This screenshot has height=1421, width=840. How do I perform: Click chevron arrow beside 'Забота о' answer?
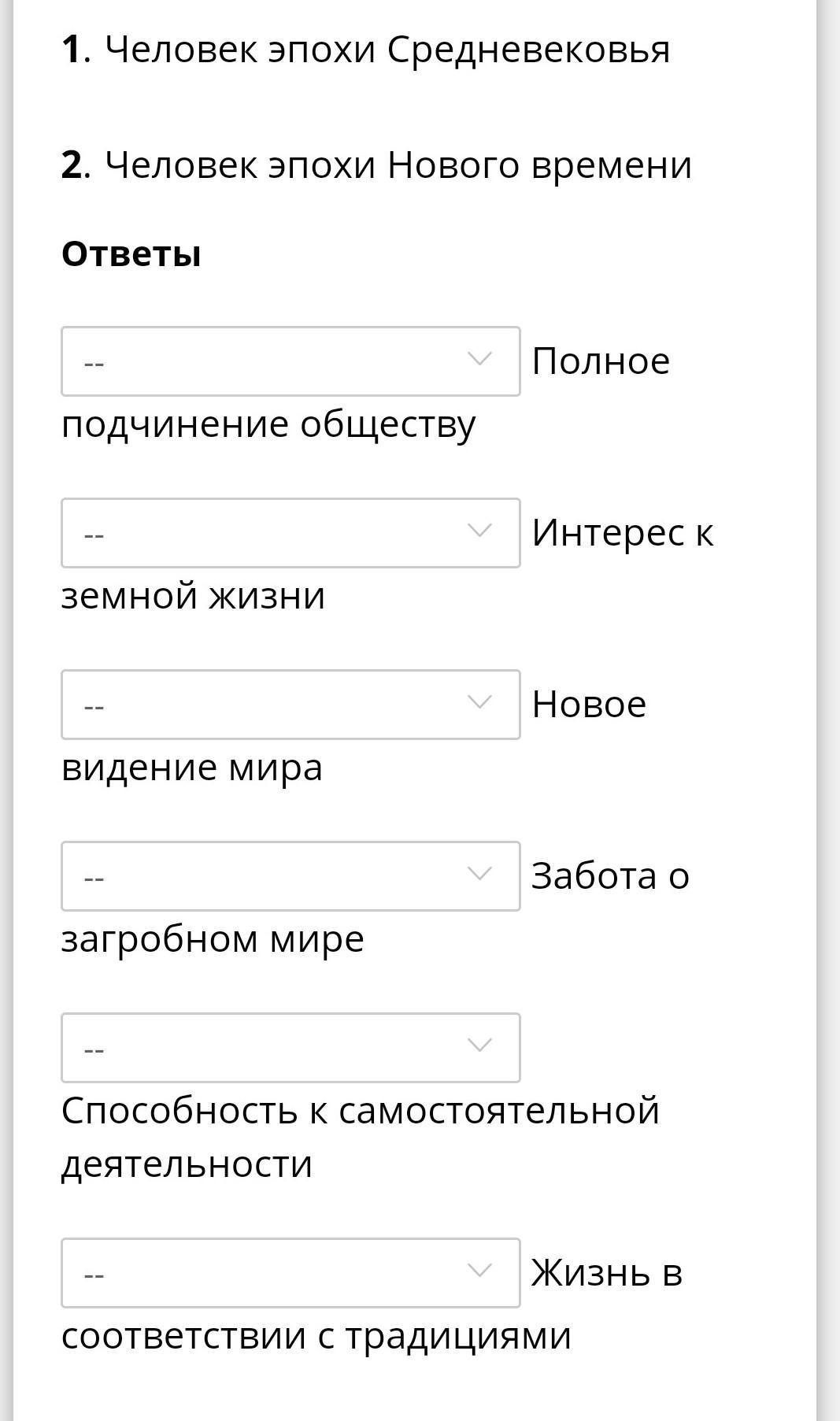pyautogui.click(x=479, y=874)
